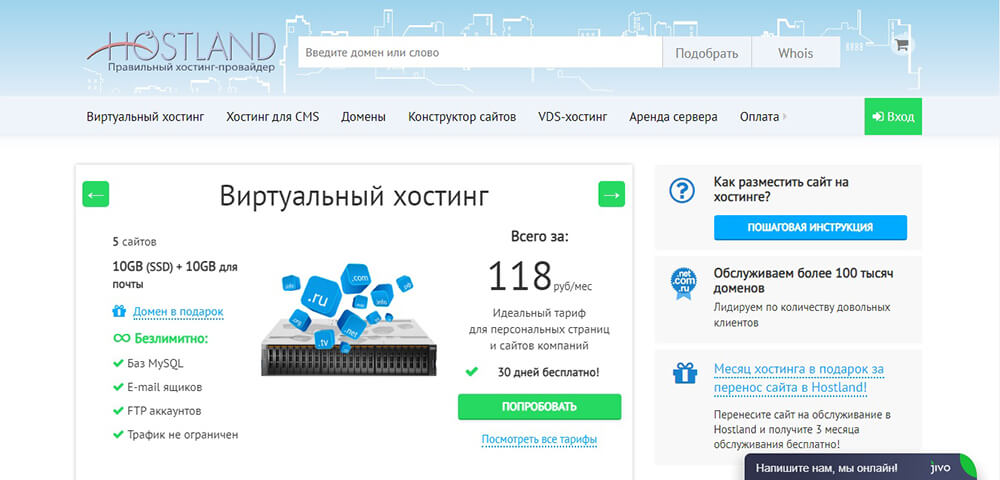This screenshot has height=480, width=1000.
Task: Click gift icon beside Домен в подарок
Action: tap(119, 311)
